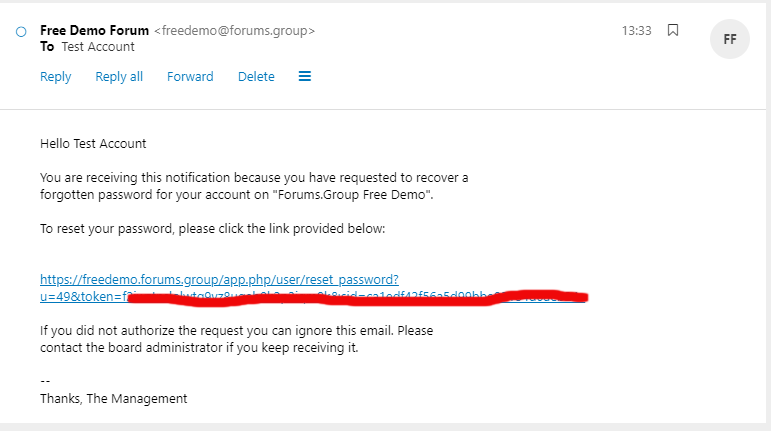771x431 pixels.
Task: Toggle the unread circle marker beside sender
Action: click(x=21, y=32)
